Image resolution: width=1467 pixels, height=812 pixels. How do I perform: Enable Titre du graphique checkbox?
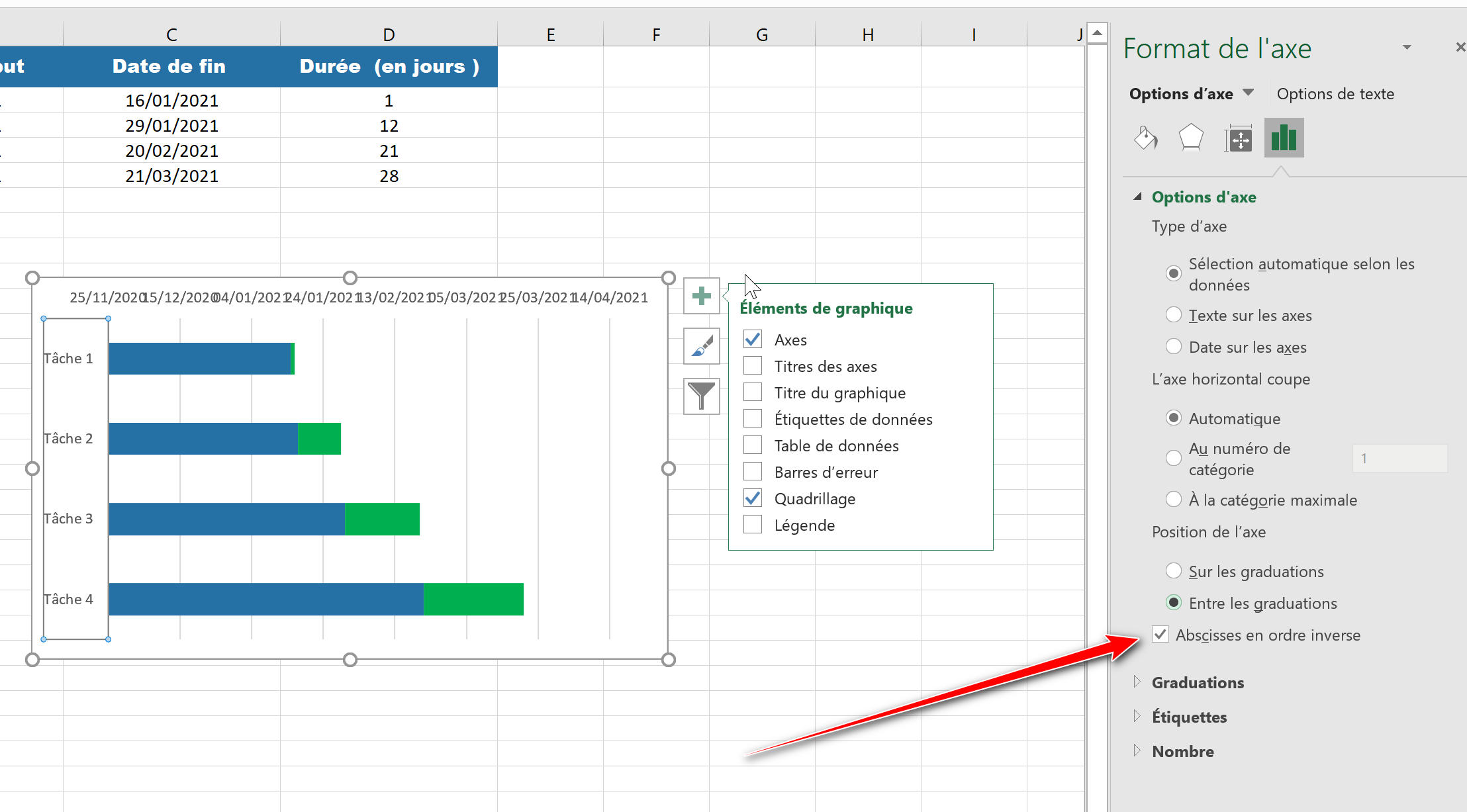753,392
